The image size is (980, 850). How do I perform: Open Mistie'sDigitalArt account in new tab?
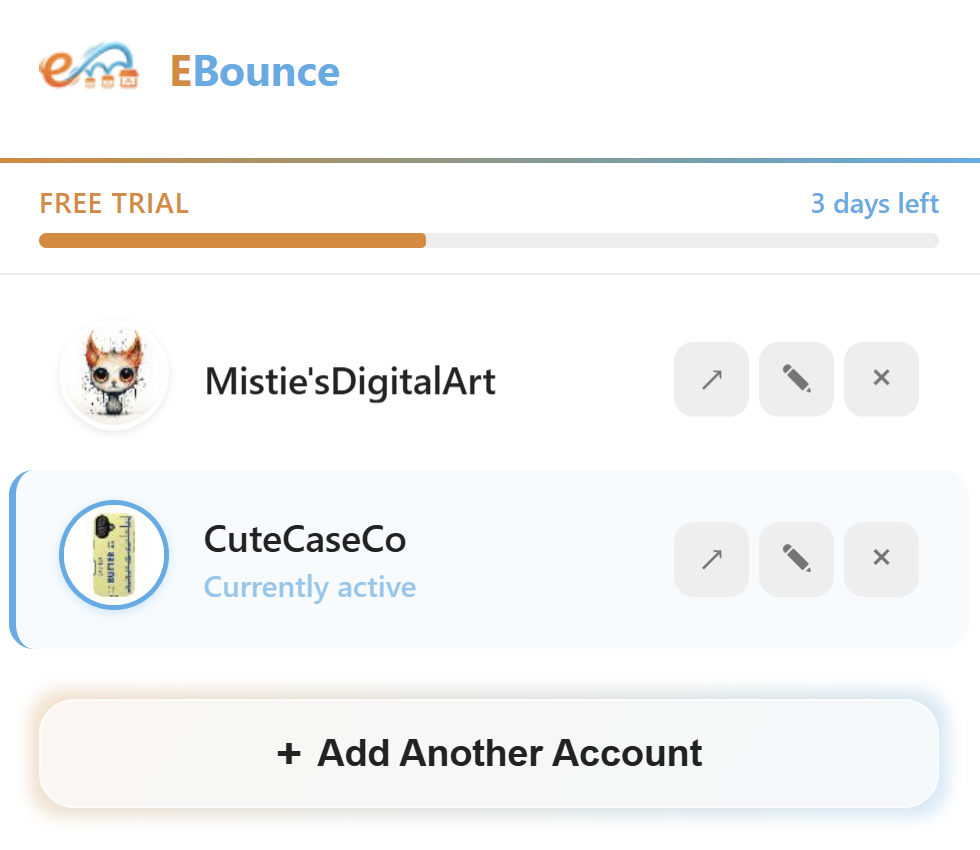click(711, 379)
